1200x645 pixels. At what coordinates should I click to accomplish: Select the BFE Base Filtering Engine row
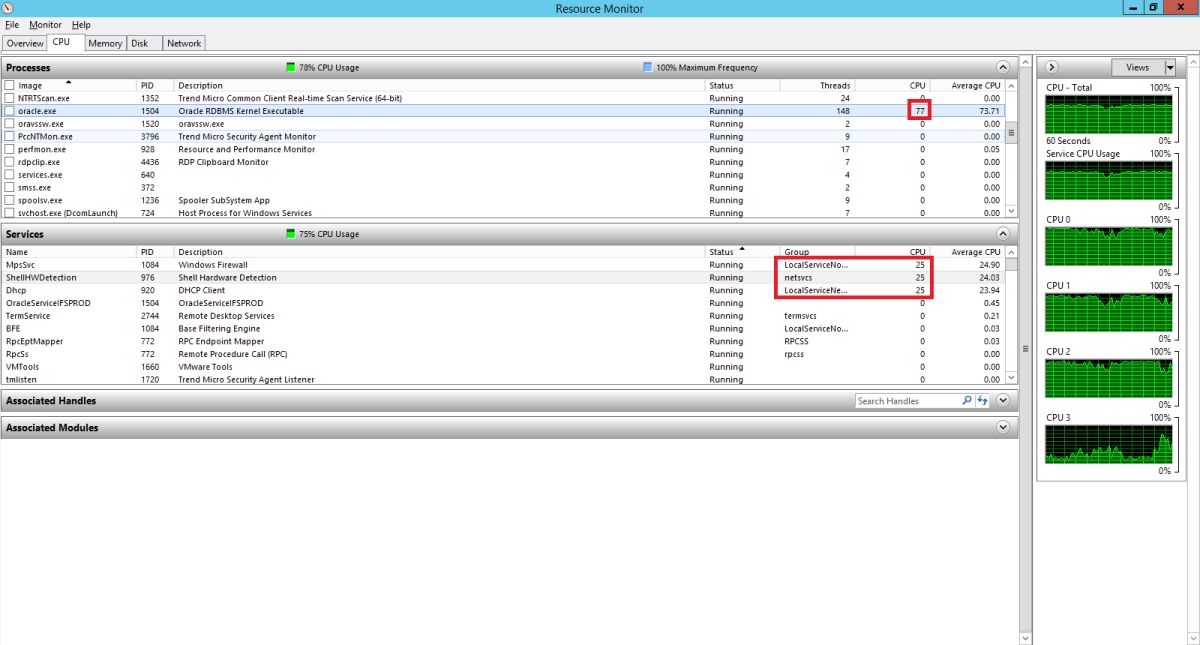pos(503,328)
